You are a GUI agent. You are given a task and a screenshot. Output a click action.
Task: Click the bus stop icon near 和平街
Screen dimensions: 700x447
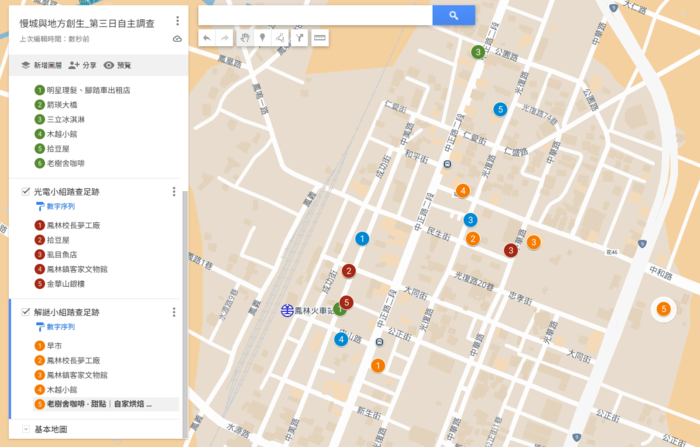[447, 164]
